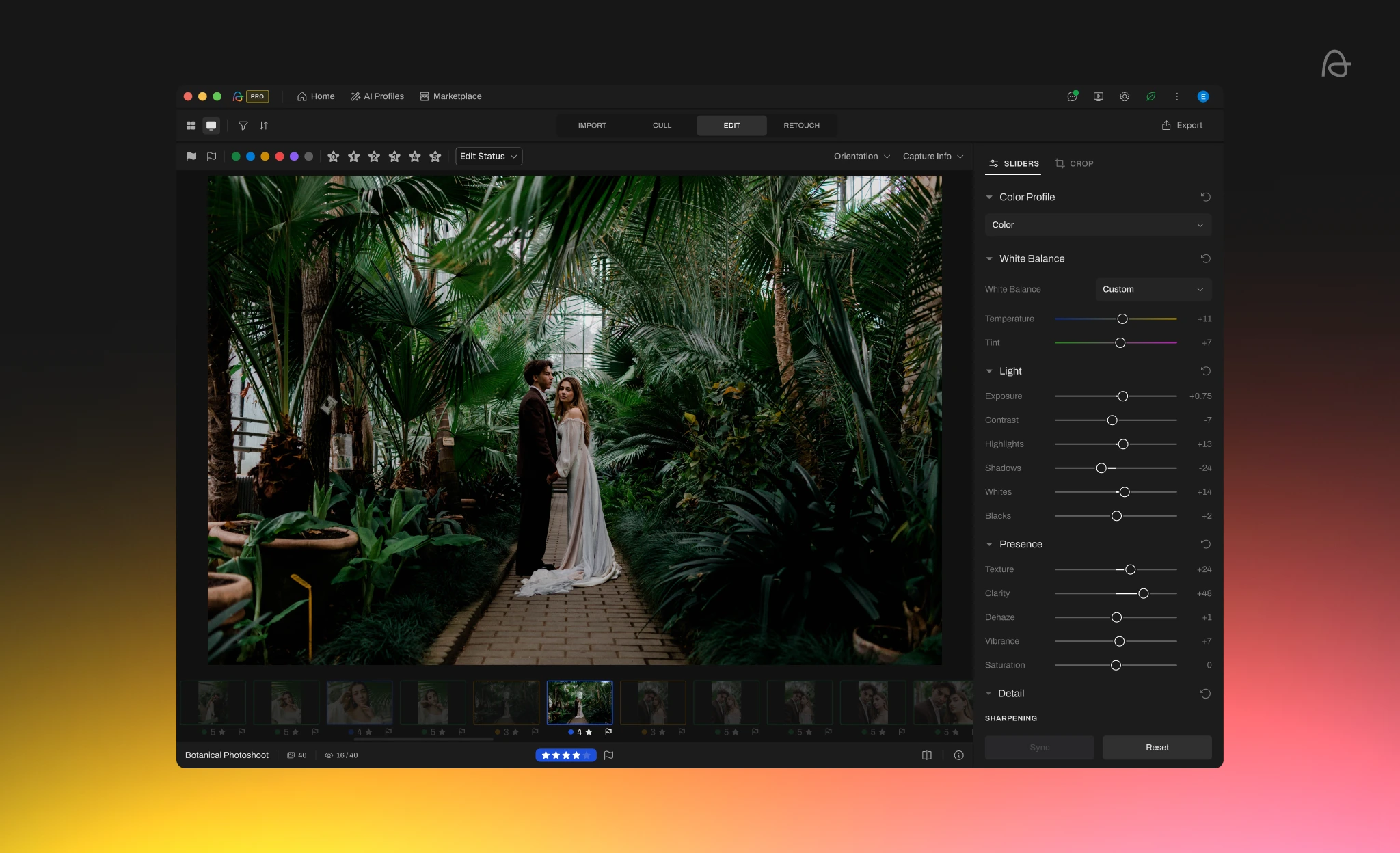Image resolution: width=1400 pixels, height=853 pixels.
Task: Open the Marketplace menu item
Action: tap(450, 96)
